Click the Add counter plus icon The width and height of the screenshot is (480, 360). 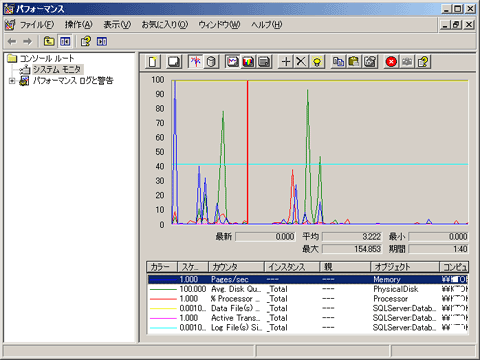click(x=286, y=62)
